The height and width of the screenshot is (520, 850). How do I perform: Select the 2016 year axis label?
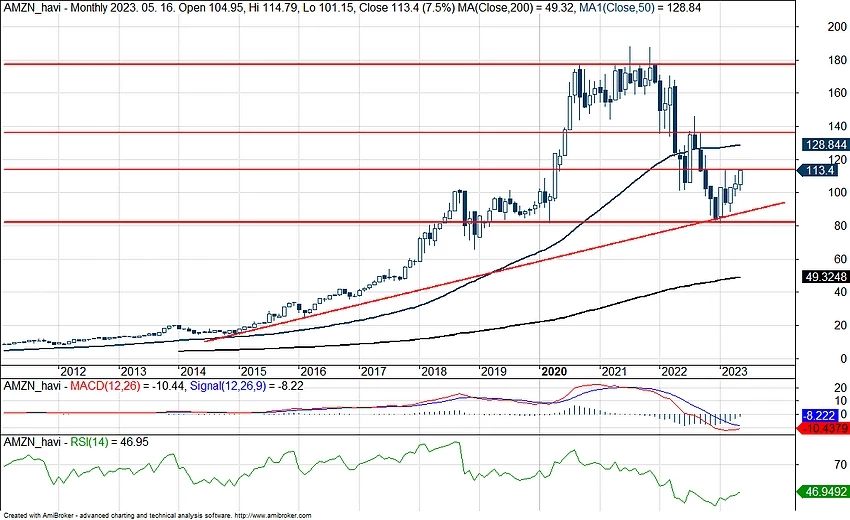coord(313,371)
